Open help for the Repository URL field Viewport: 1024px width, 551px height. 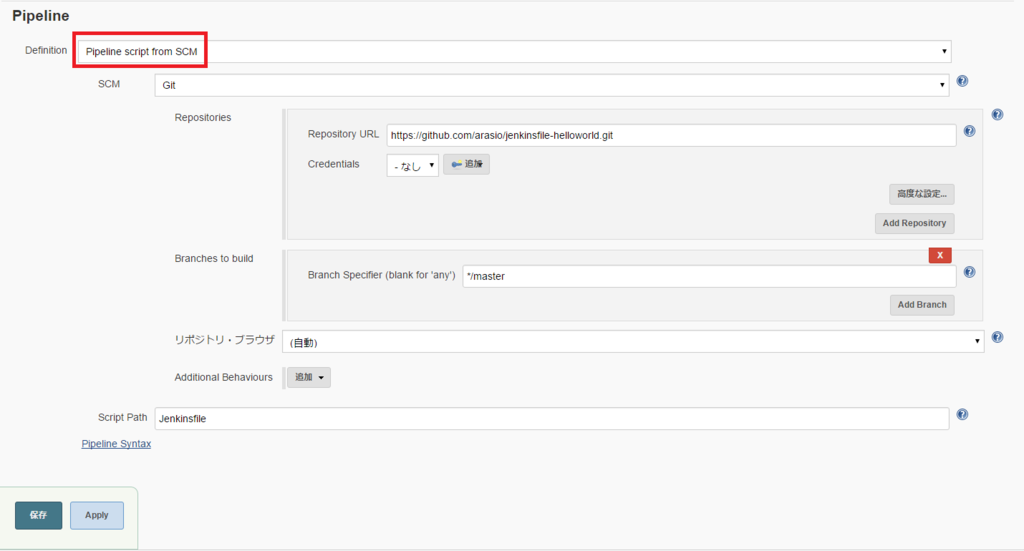point(969,131)
